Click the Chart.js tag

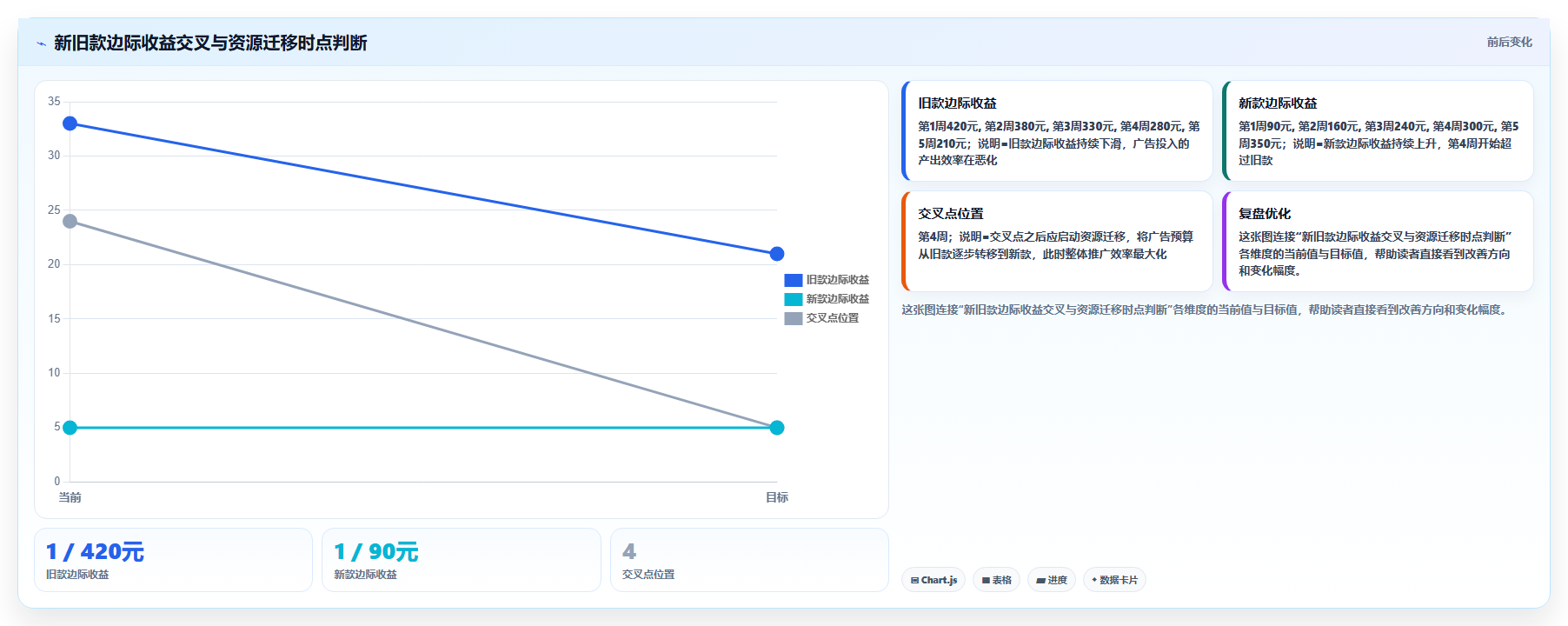coord(933,580)
